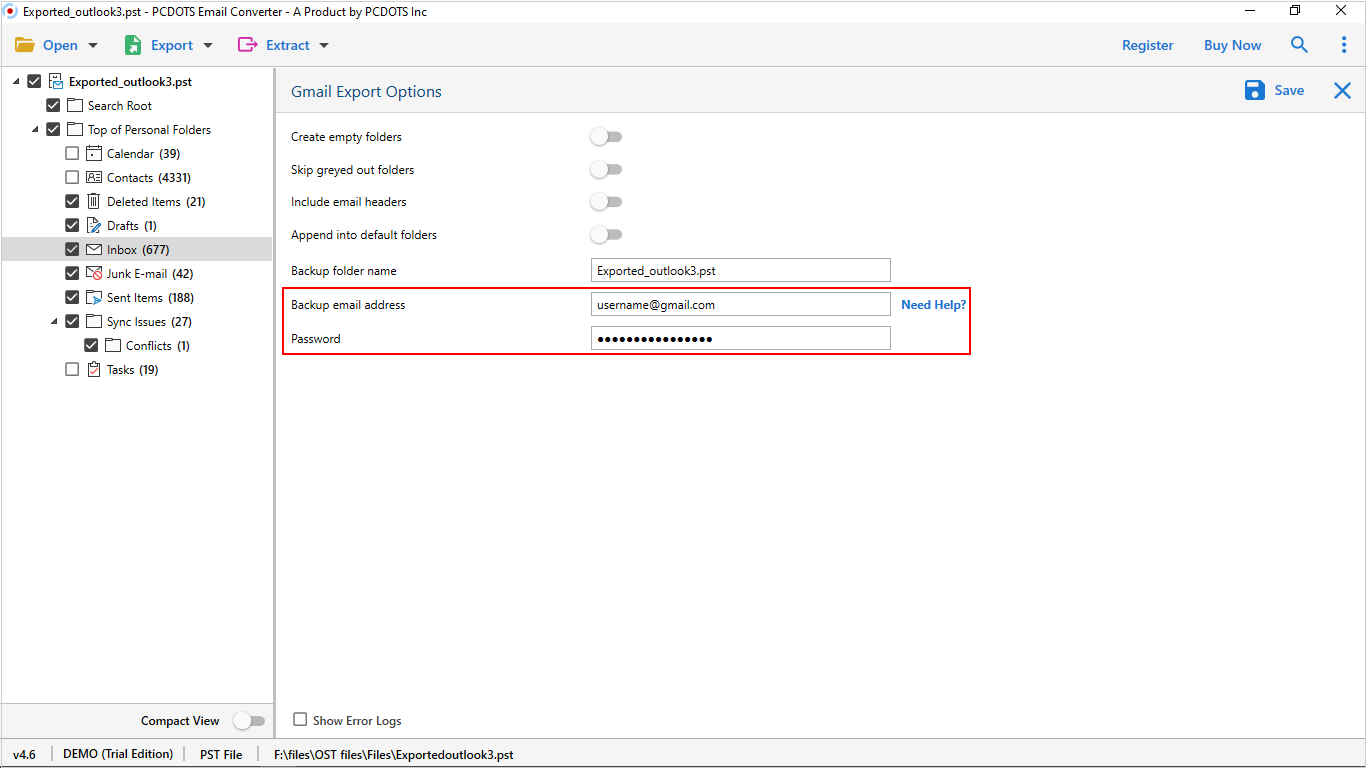This screenshot has height=768, width=1366.
Task: Click the Backup email address field
Action: (x=740, y=304)
